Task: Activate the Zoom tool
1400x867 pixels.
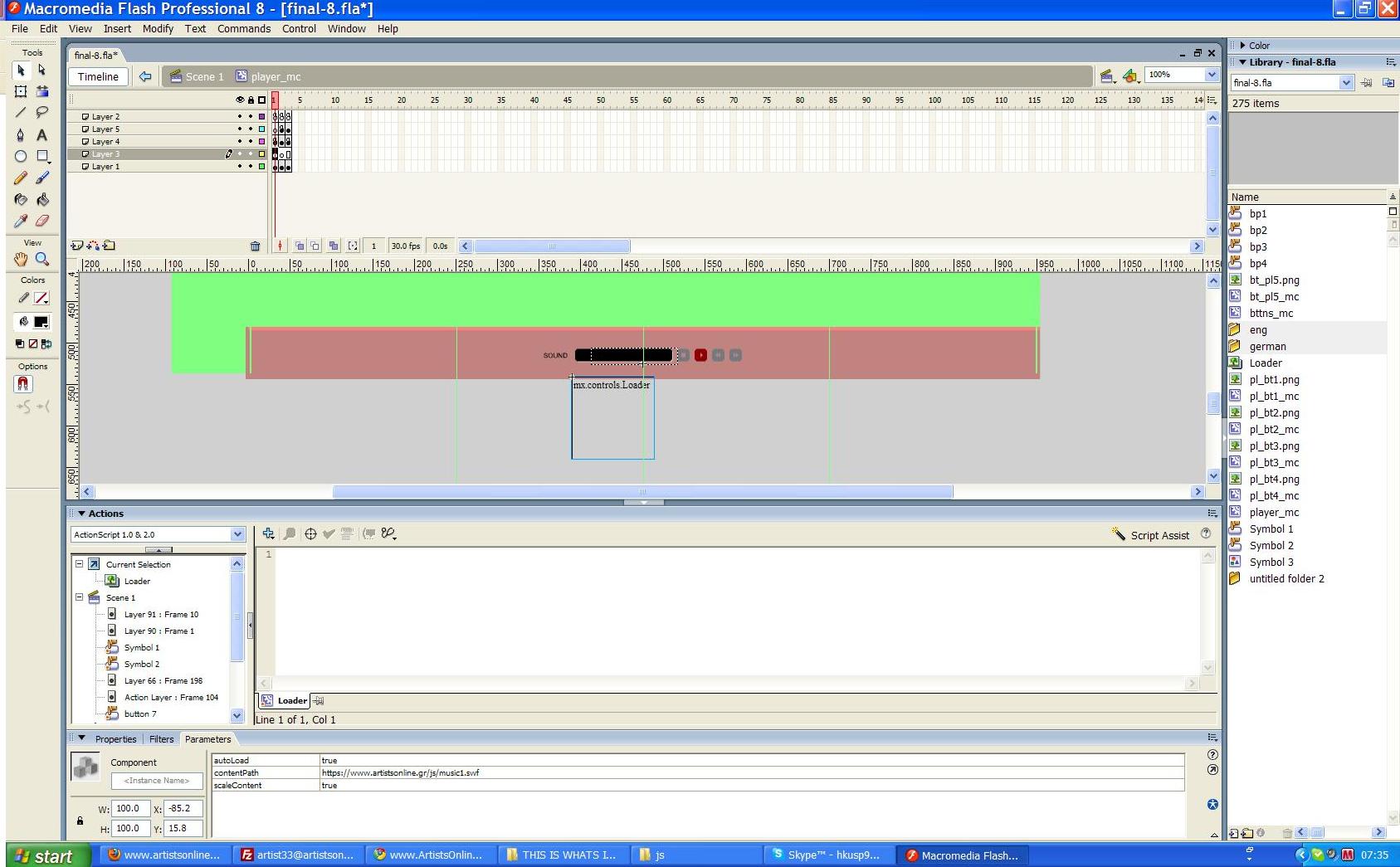Action: 42,259
